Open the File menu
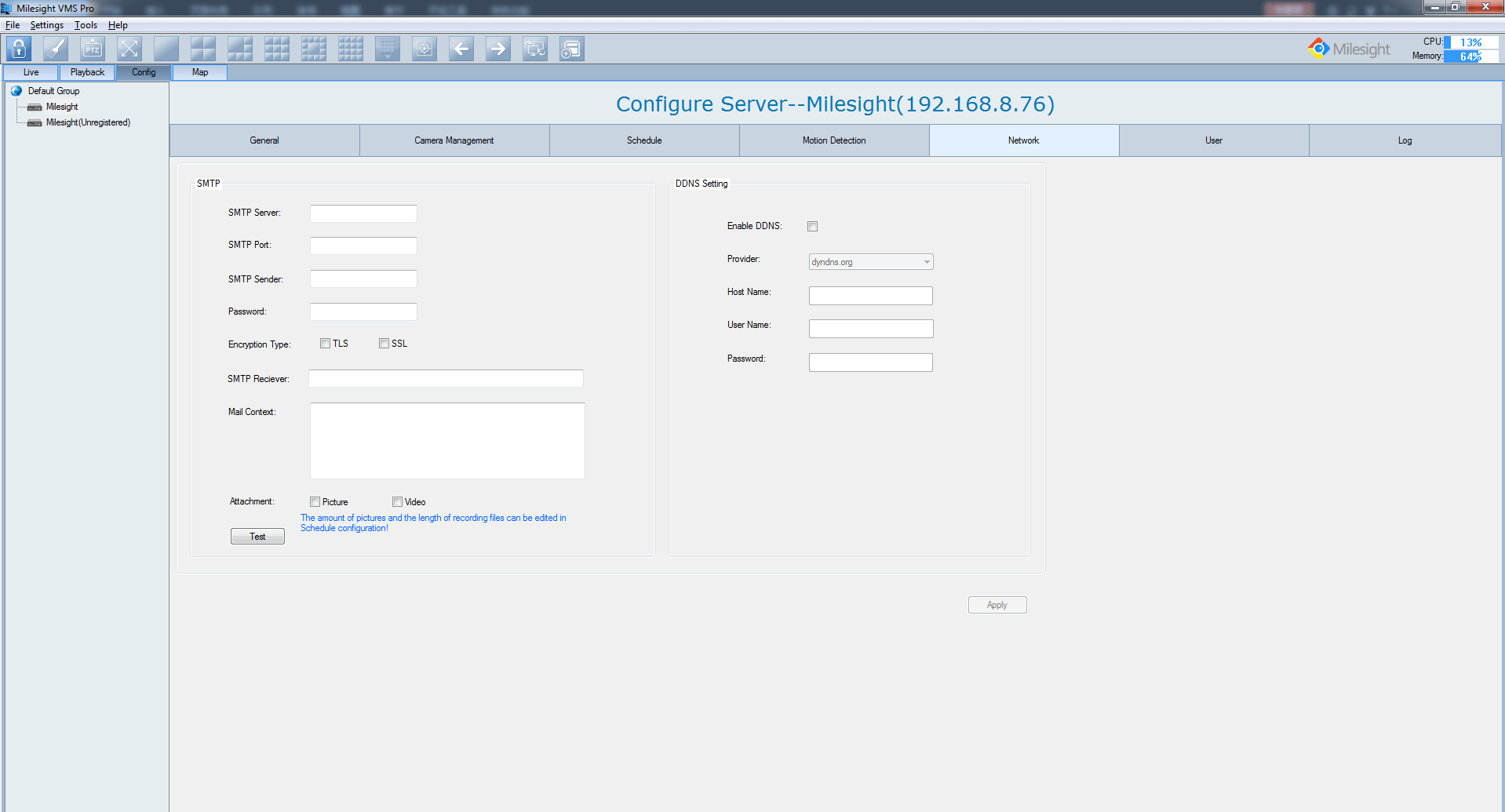Screen dimensions: 1505x812 click(x=13, y=25)
